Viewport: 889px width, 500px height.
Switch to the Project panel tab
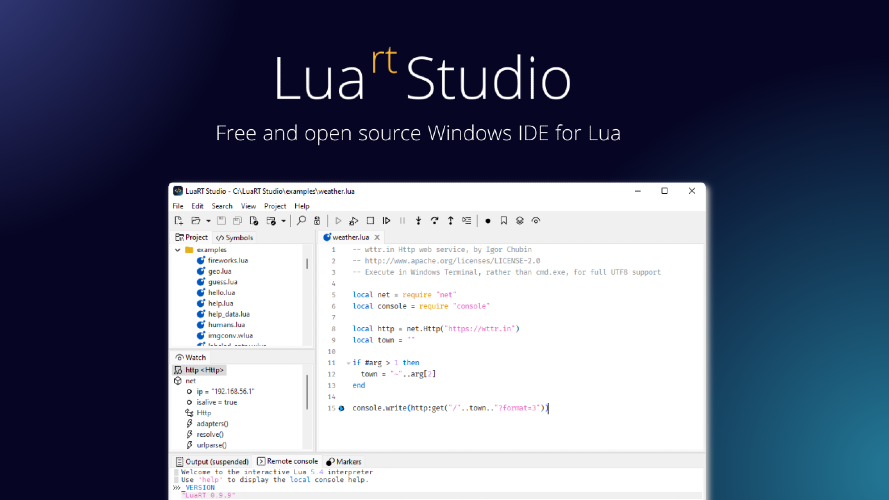pyautogui.click(x=192, y=238)
